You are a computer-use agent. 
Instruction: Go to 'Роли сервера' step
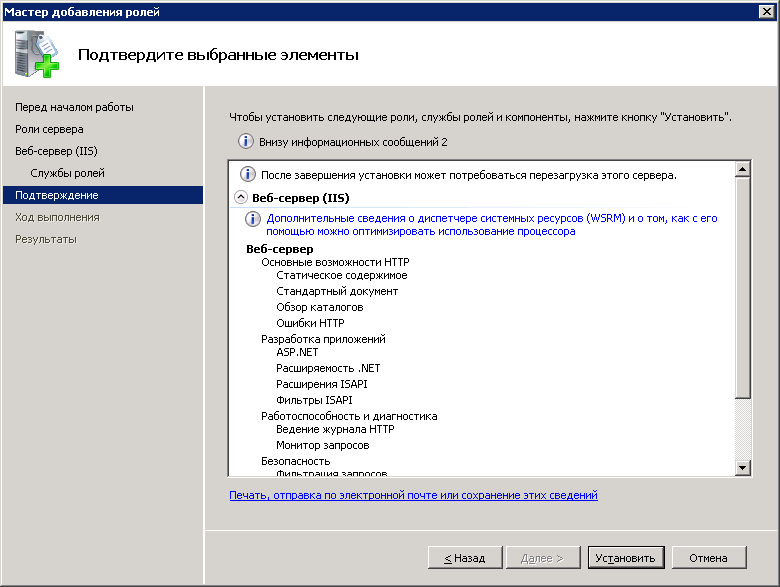49,129
